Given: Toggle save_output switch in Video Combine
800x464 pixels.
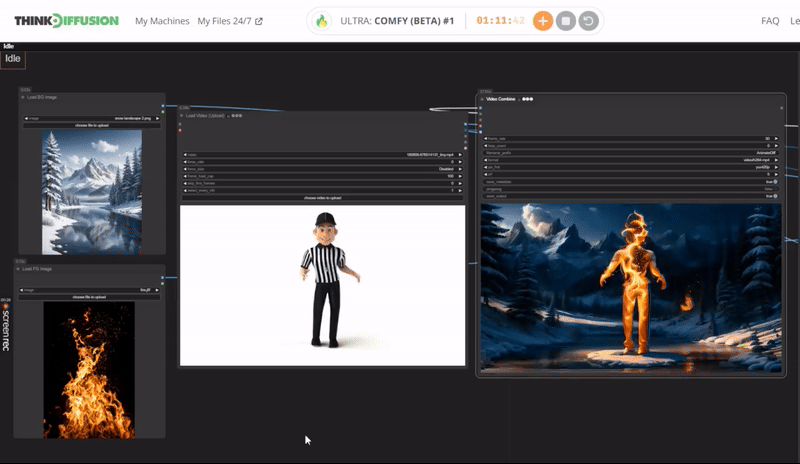Looking at the screenshot, I should pos(775,196).
